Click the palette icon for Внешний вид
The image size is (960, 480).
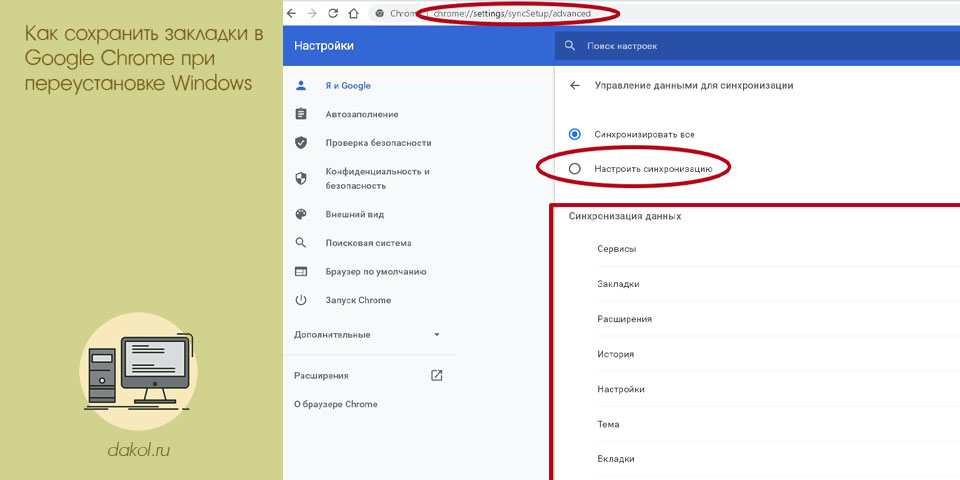coord(301,215)
